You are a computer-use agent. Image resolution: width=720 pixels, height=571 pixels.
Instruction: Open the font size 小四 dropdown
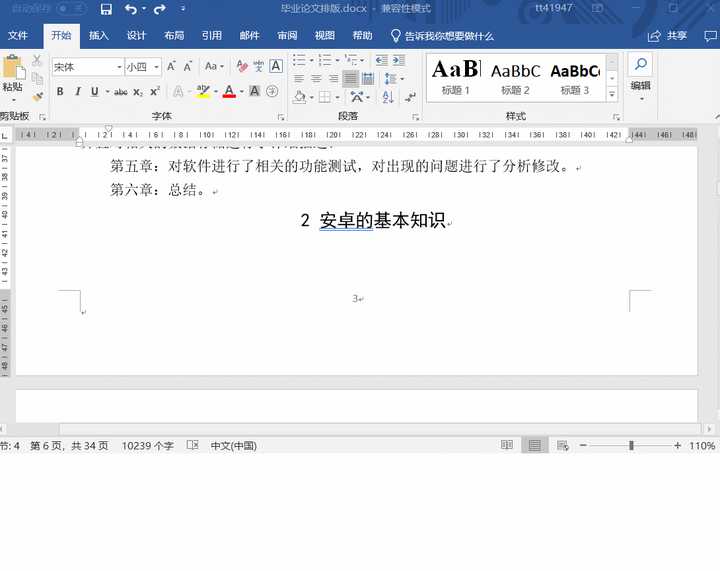pos(157,67)
